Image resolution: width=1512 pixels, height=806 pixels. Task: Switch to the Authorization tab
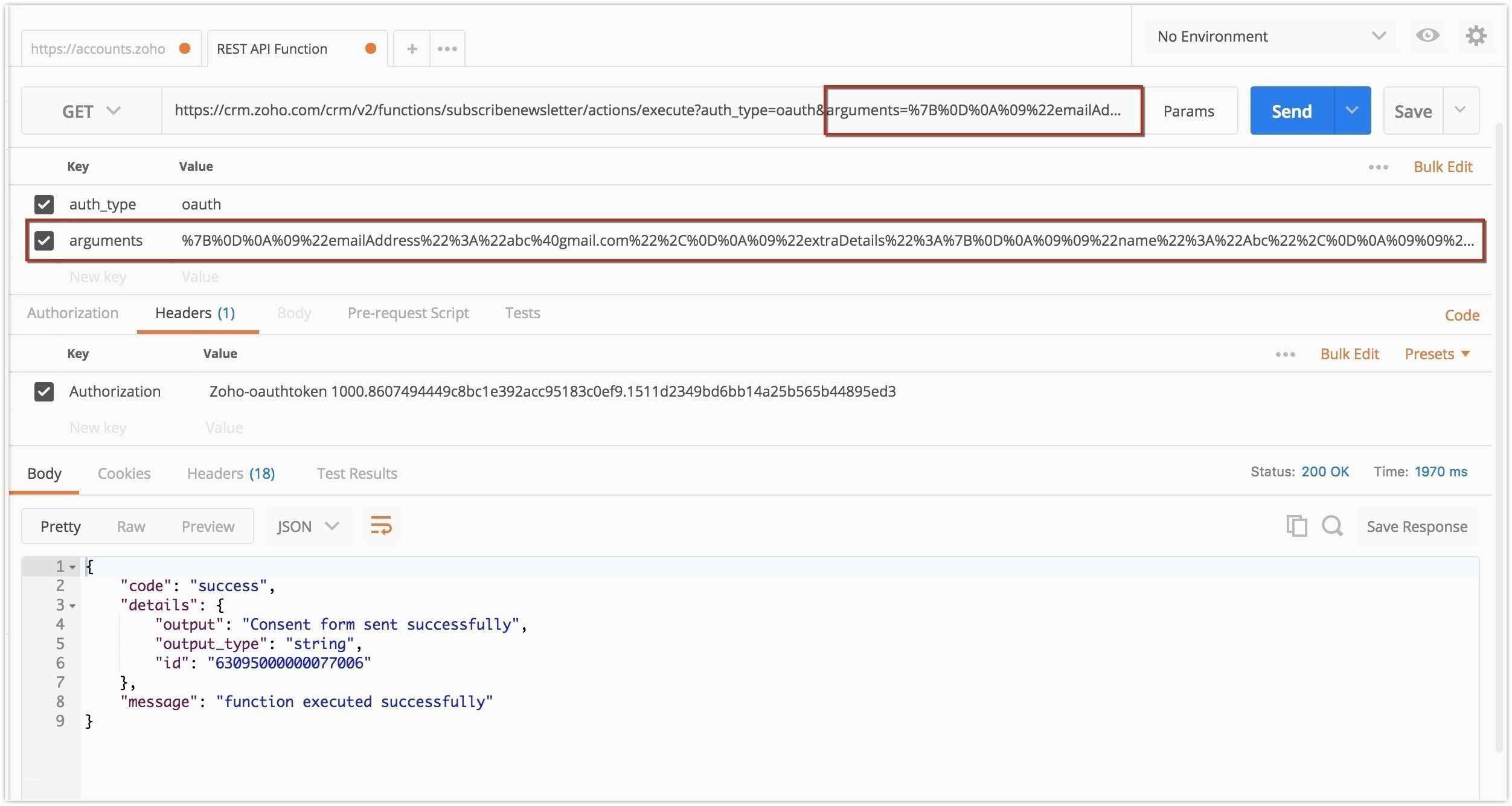coord(72,312)
